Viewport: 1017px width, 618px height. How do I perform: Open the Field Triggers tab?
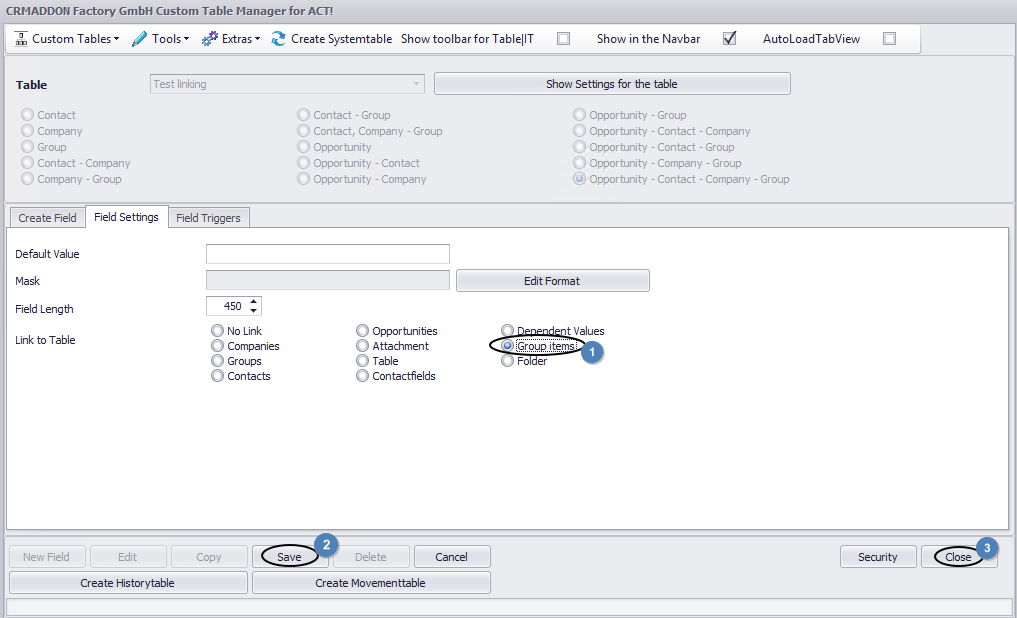[208, 218]
